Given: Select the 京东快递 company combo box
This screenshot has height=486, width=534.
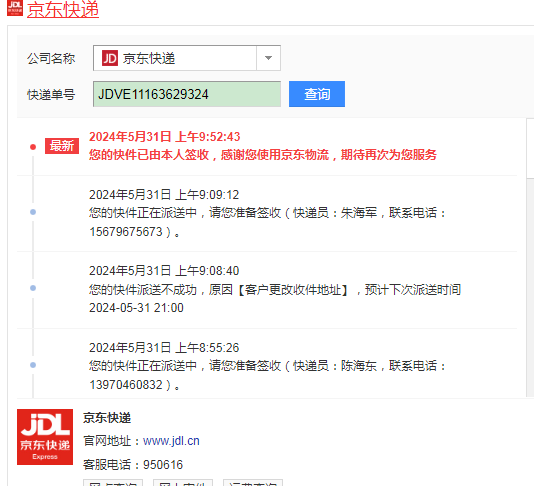Looking at the screenshot, I should (187, 58).
